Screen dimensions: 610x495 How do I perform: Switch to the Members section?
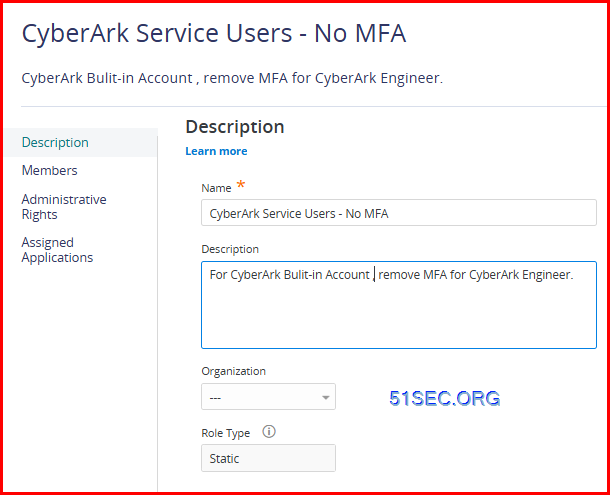[x=49, y=170]
